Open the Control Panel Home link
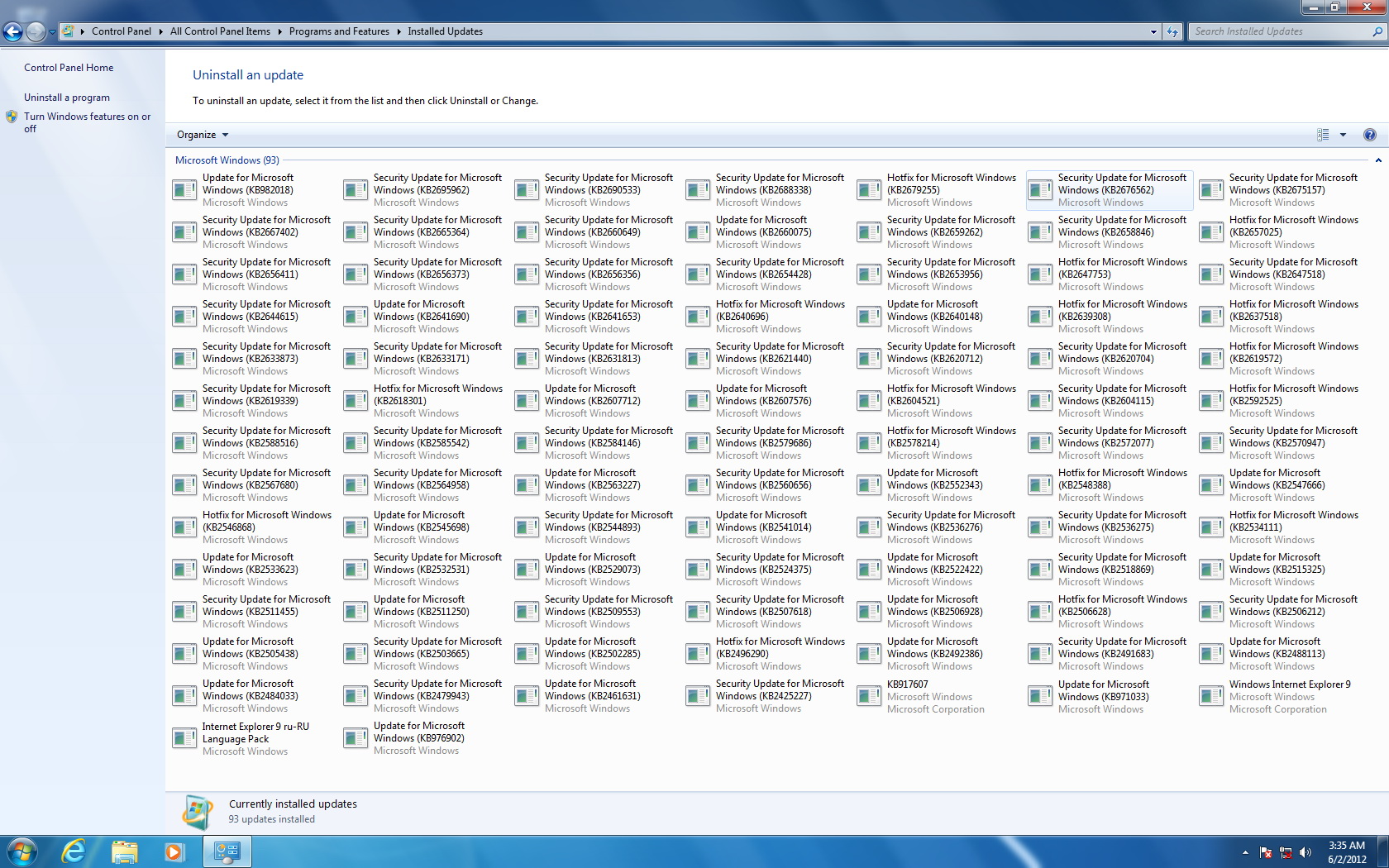The width and height of the screenshot is (1389, 868). (x=69, y=68)
